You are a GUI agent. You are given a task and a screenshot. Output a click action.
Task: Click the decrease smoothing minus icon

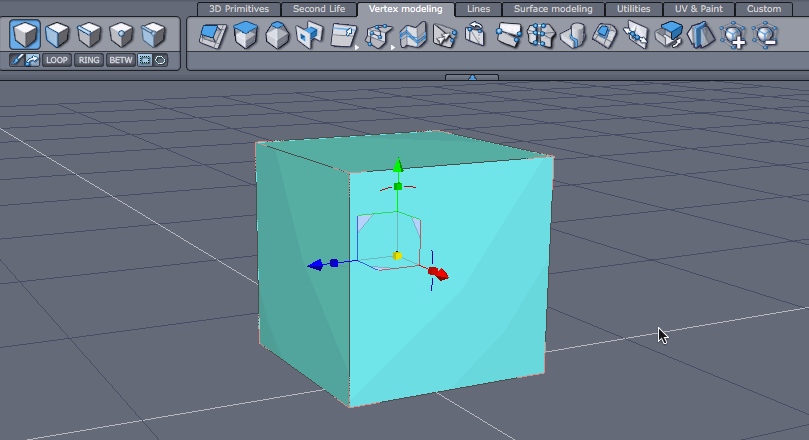point(765,36)
